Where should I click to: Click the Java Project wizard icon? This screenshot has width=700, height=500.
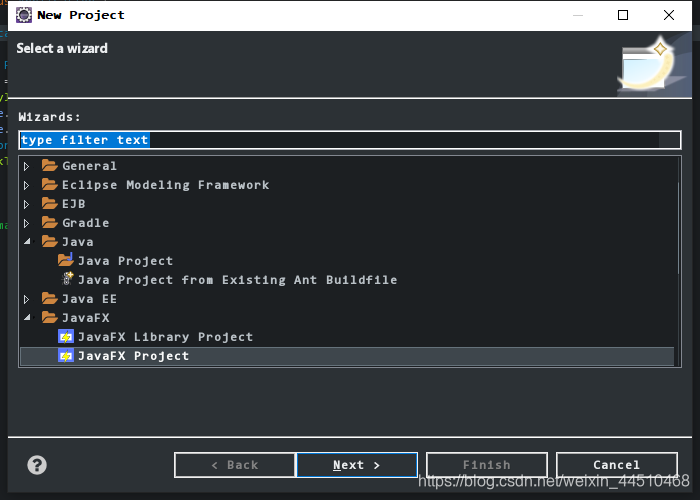coord(66,260)
